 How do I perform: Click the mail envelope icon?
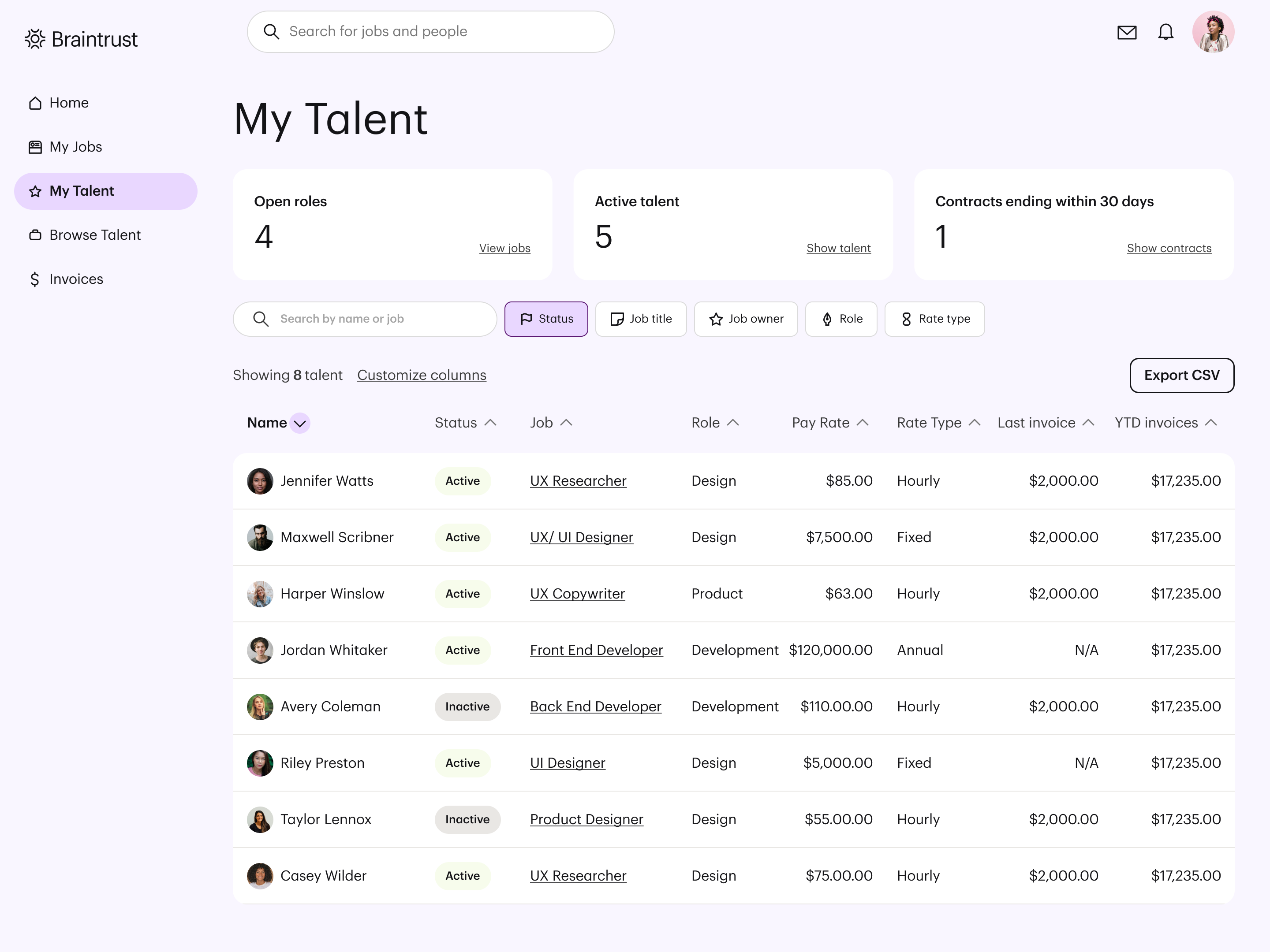click(1128, 32)
